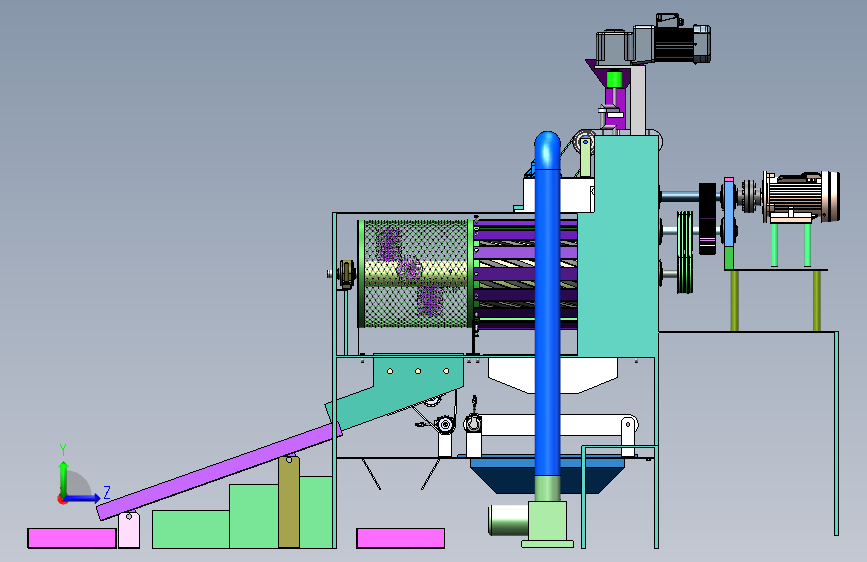
Task: Select the green grooved belt pulley
Action: 685,252
